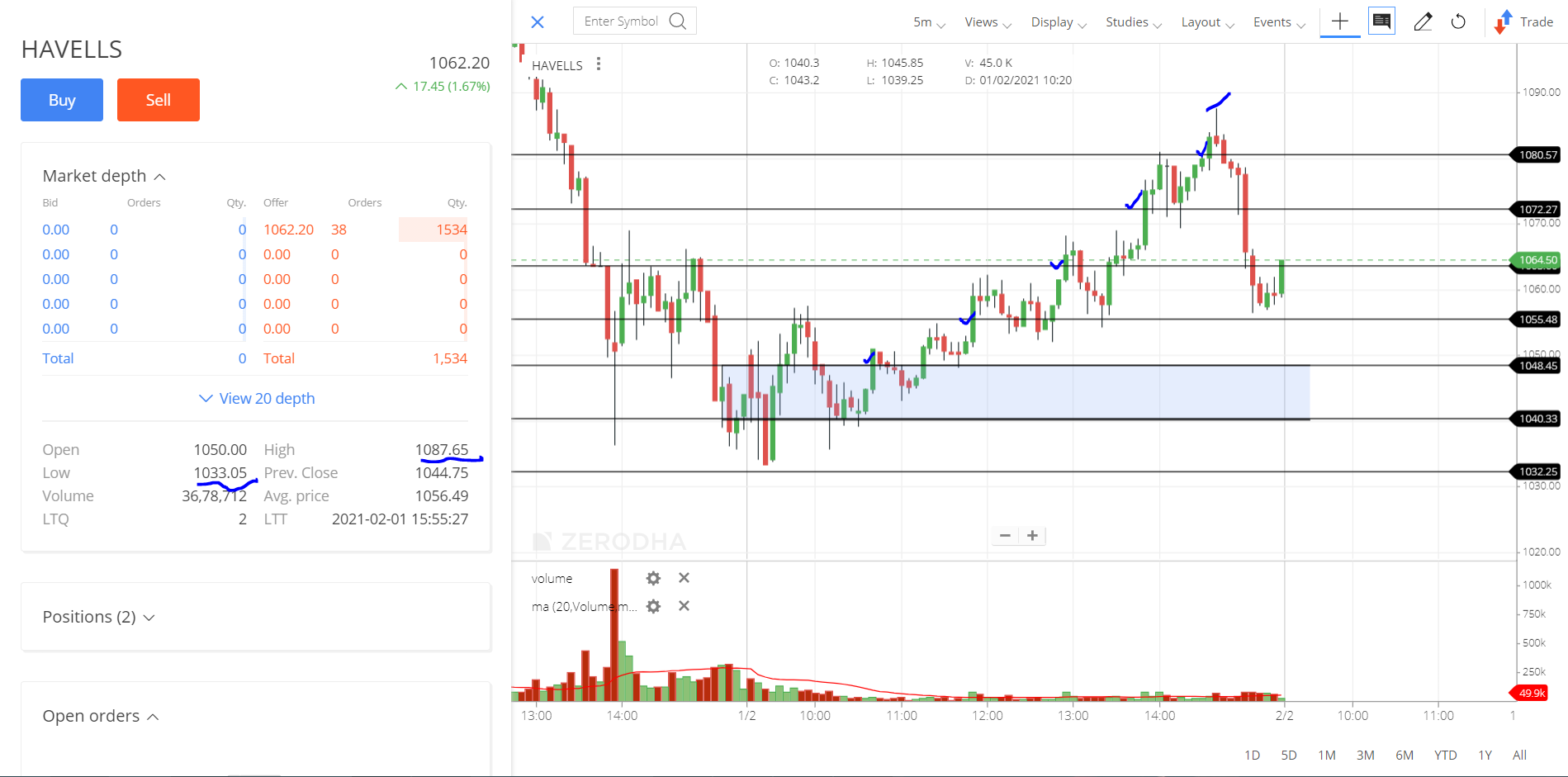Click the HAVELLS stock title
Viewport: 1568px width, 777px height.
coord(72,50)
